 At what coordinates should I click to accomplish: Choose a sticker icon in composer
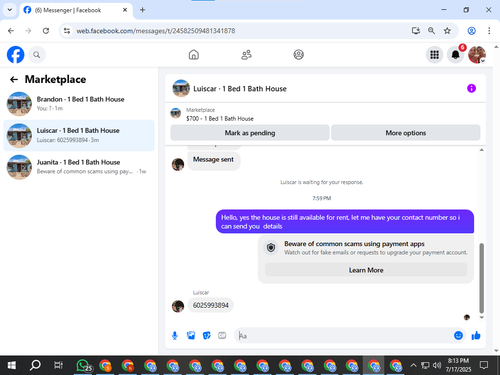207,336
